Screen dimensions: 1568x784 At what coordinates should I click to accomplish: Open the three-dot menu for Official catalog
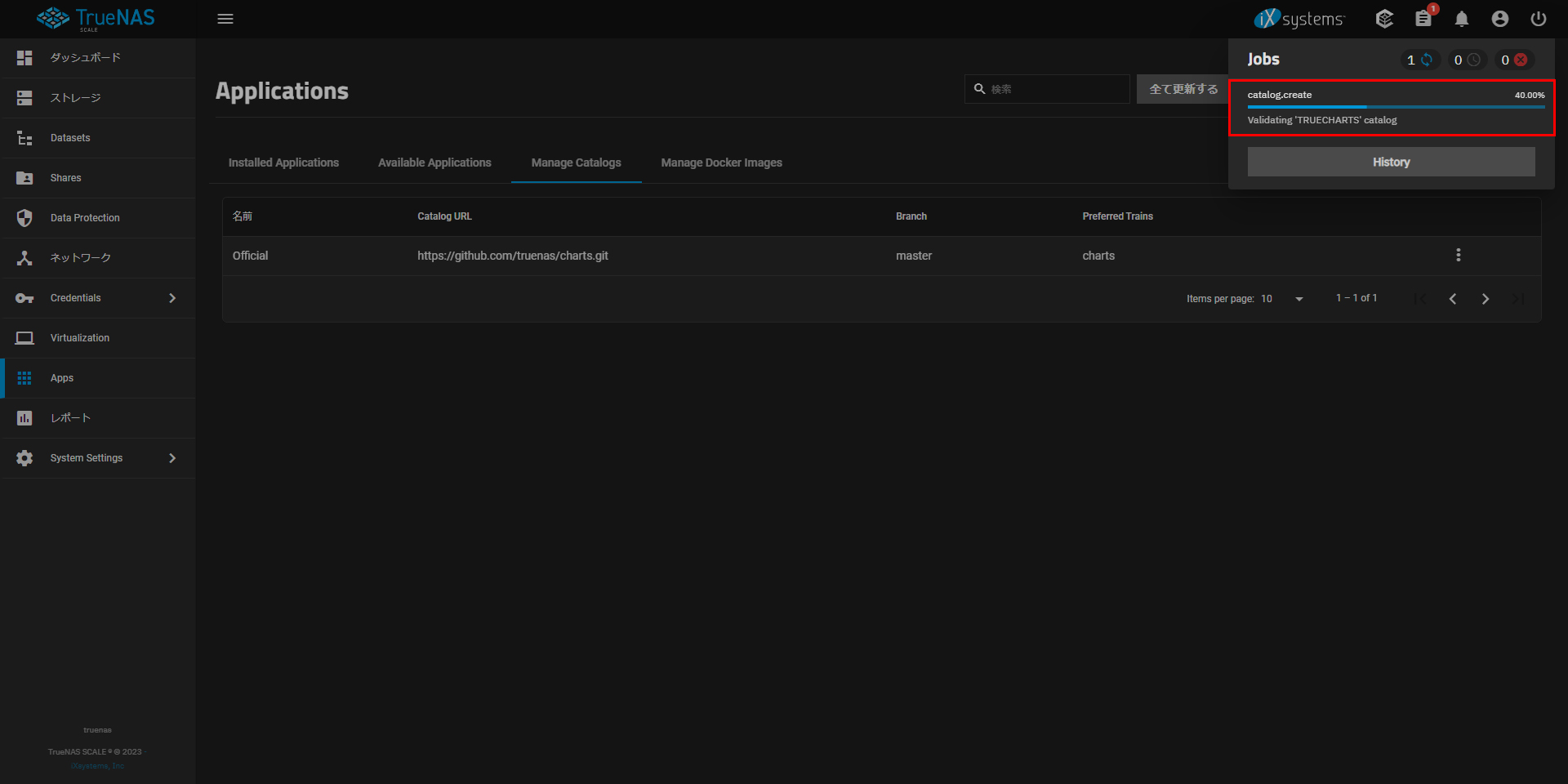pyautogui.click(x=1459, y=256)
